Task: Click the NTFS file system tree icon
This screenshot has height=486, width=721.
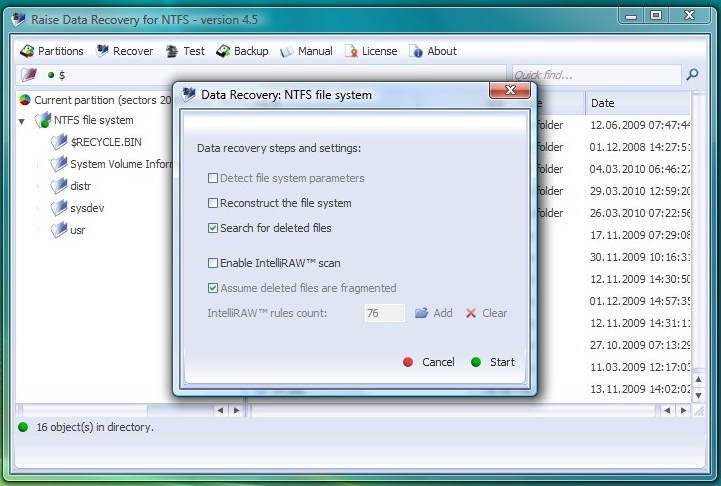Action: [x=43, y=120]
